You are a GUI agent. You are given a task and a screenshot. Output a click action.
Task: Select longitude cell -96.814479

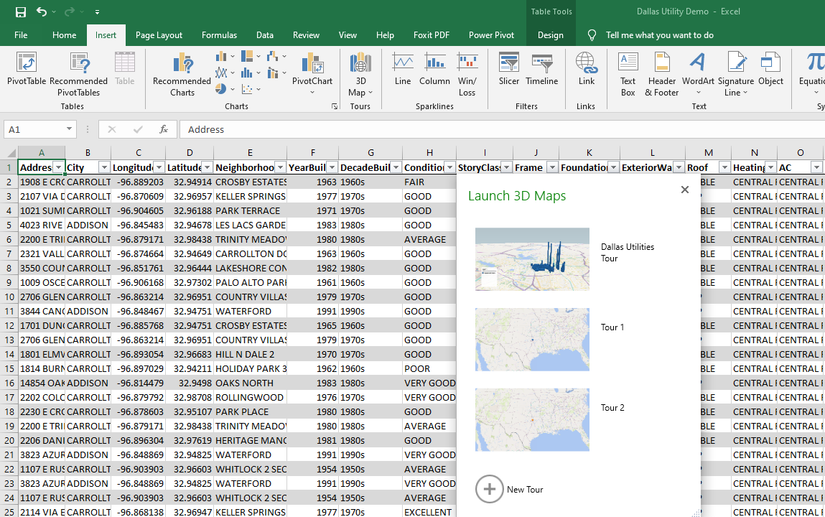(138, 383)
